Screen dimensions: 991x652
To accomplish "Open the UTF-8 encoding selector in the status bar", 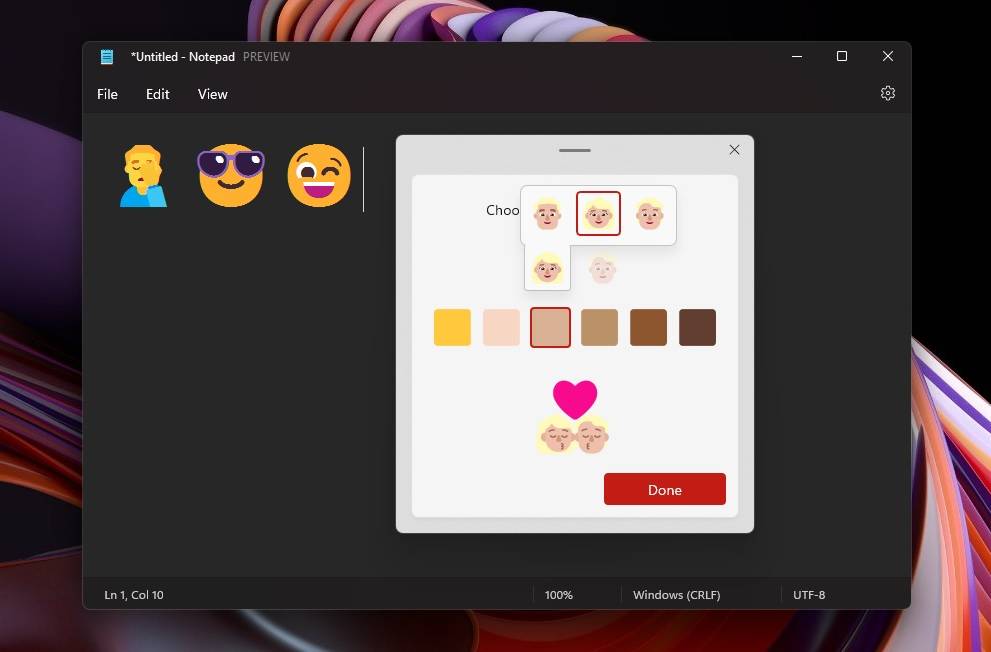I will (x=809, y=594).
